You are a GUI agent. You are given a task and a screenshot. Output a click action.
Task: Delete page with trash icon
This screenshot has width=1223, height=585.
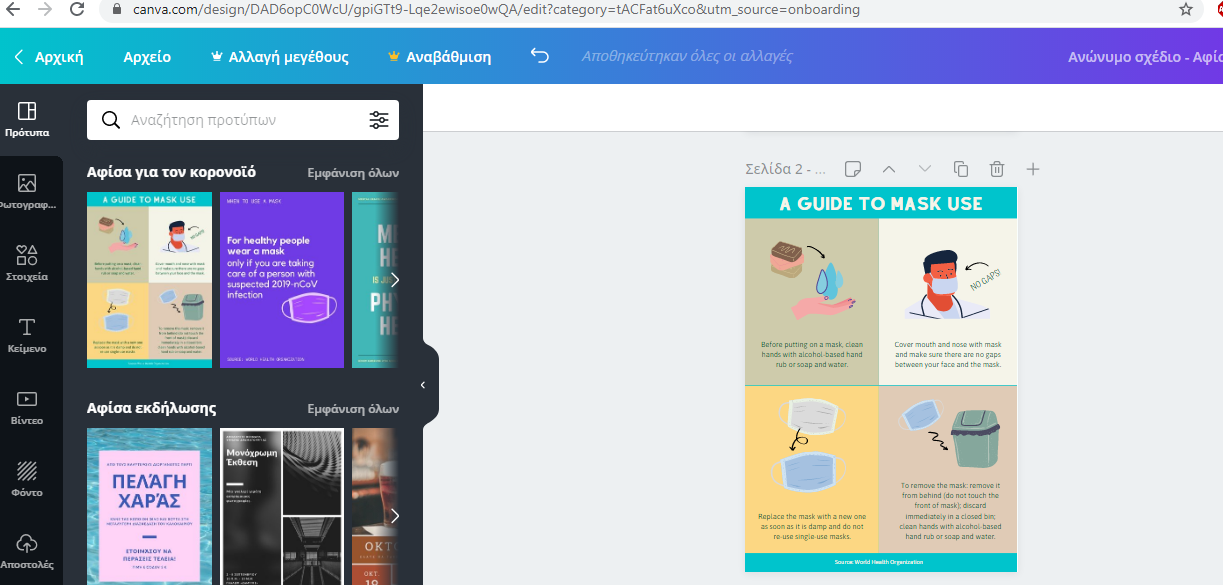pyautogui.click(x=997, y=169)
